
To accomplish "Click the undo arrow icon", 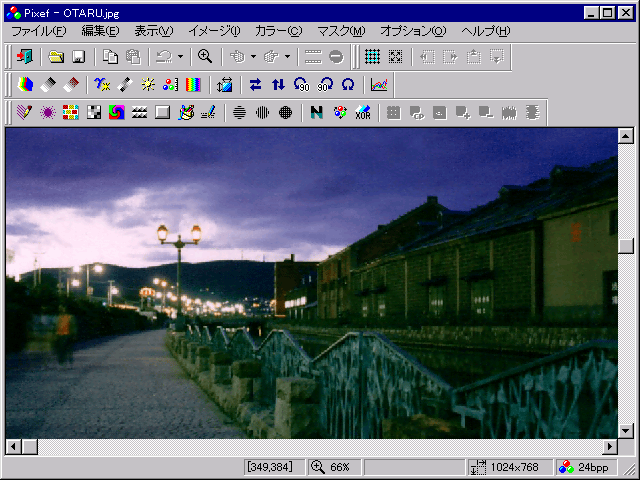I will click(164, 56).
